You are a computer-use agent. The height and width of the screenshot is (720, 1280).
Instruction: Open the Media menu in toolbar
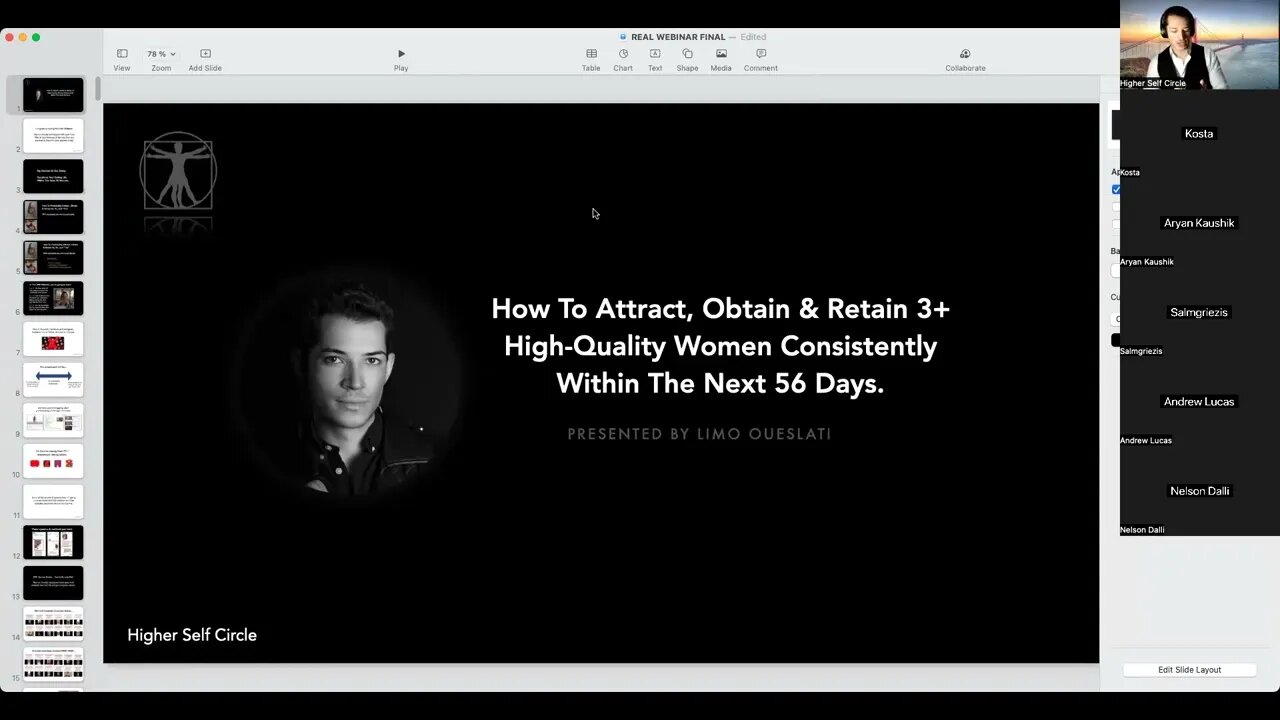(721, 54)
